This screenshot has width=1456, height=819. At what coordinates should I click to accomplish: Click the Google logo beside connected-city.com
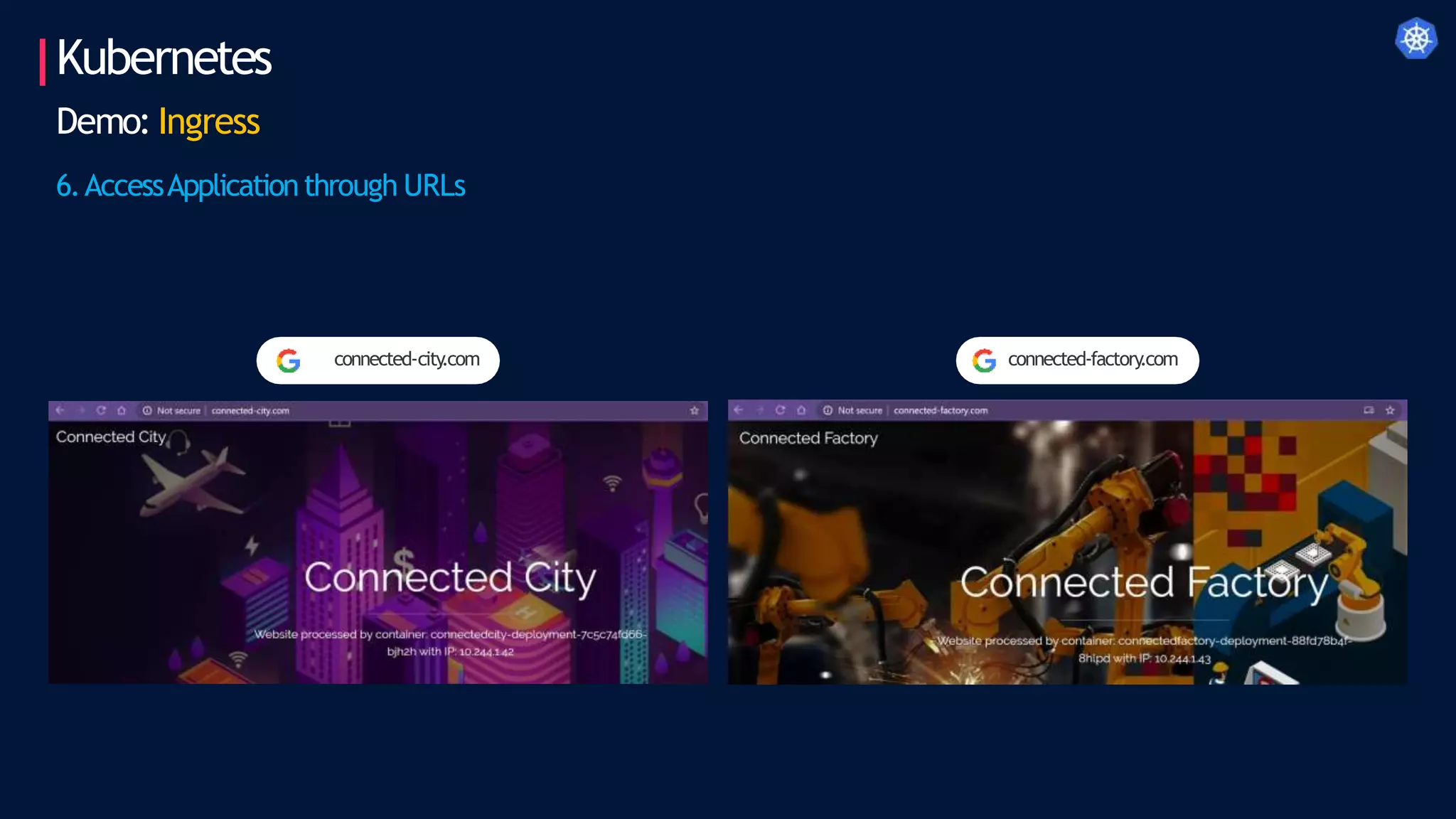[288, 360]
